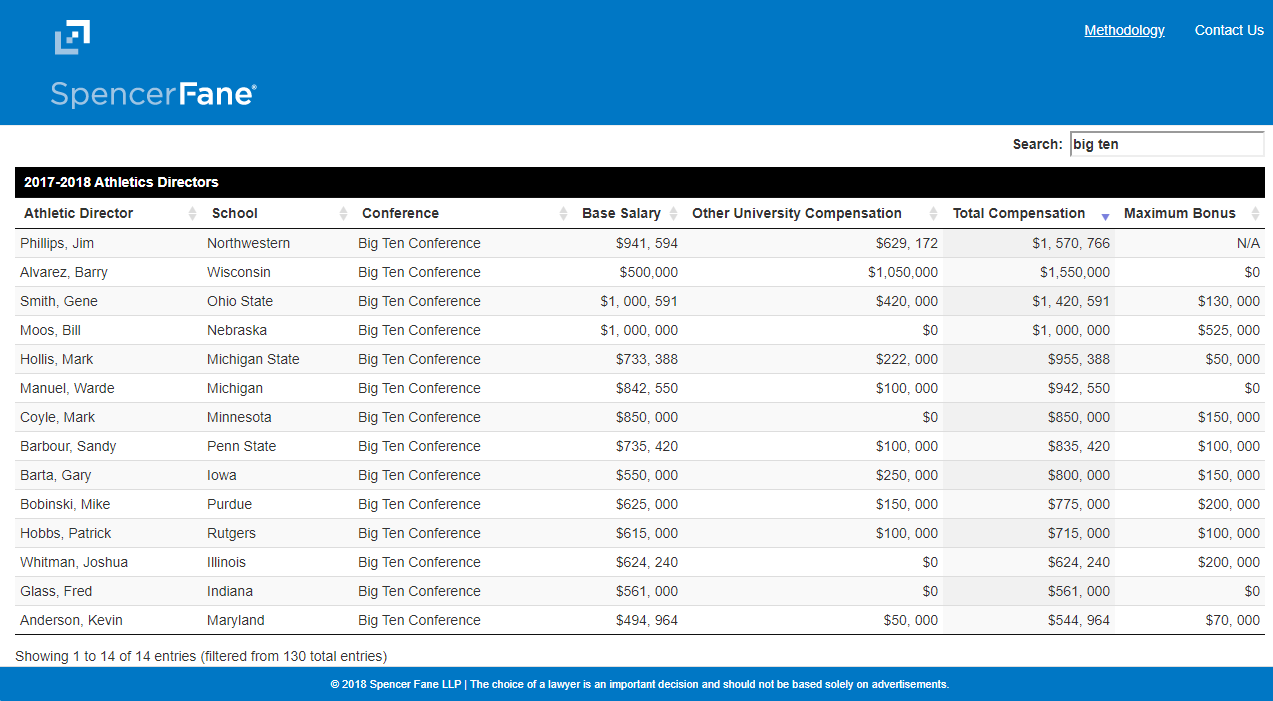This screenshot has height=701, width=1273.
Task: Click the Spencer Fane logo
Action: coord(153,65)
